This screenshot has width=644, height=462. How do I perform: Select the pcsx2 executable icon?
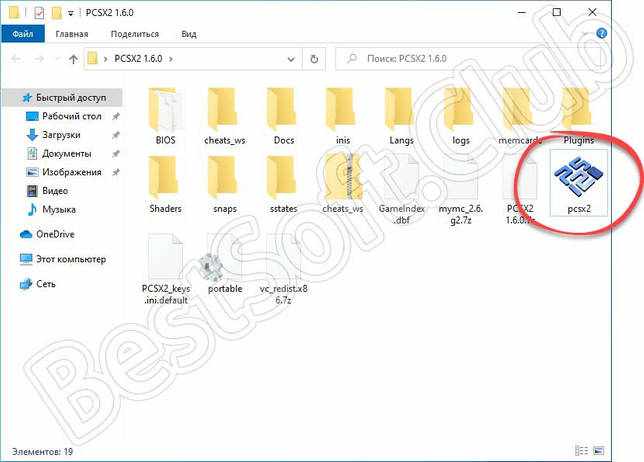point(579,183)
